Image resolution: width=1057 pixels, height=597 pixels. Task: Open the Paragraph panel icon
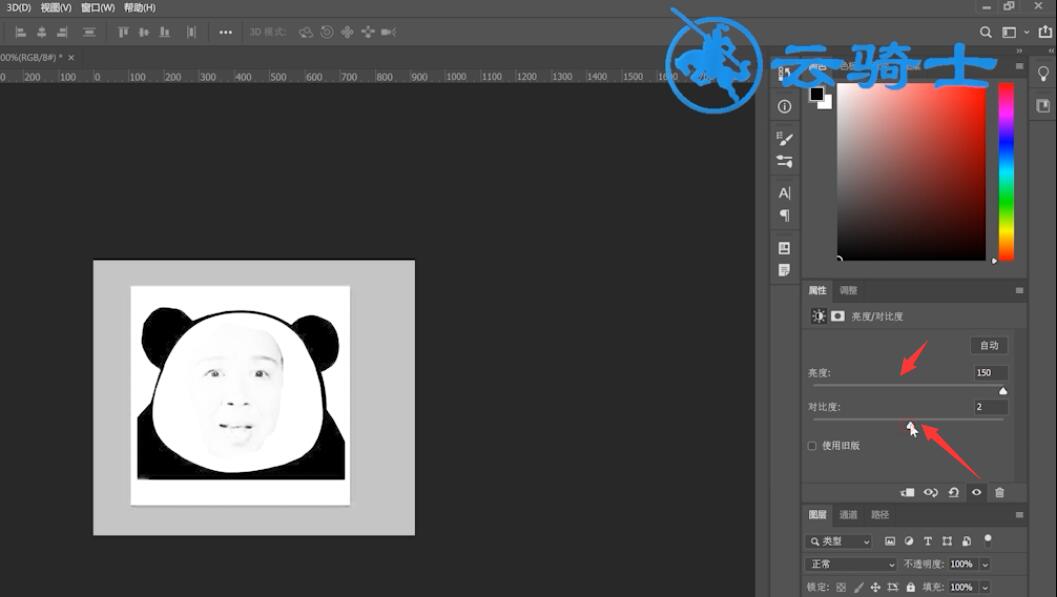click(x=784, y=216)
